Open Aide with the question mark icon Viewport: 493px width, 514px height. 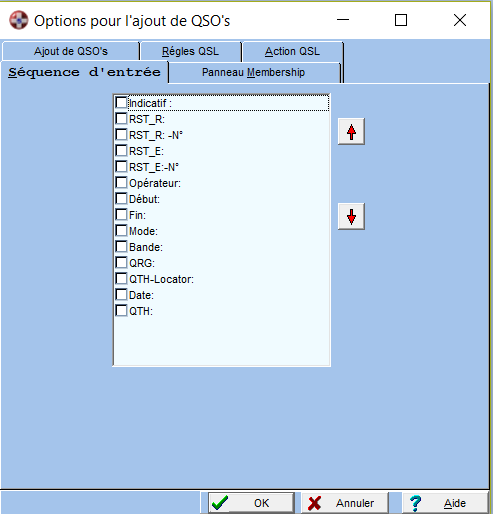point(445,503)
